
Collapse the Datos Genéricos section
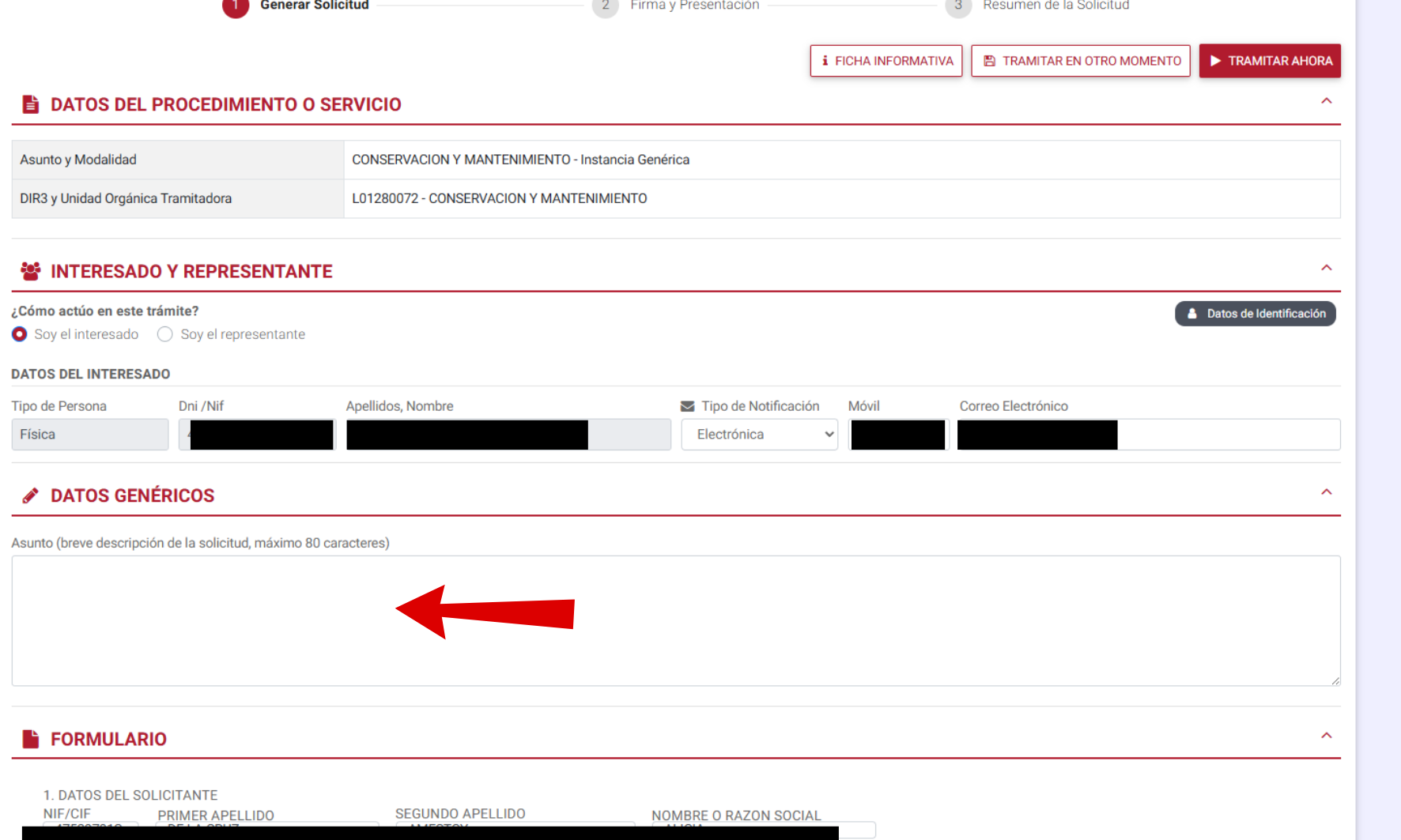pyautogui.click(x=1326, y=492)
